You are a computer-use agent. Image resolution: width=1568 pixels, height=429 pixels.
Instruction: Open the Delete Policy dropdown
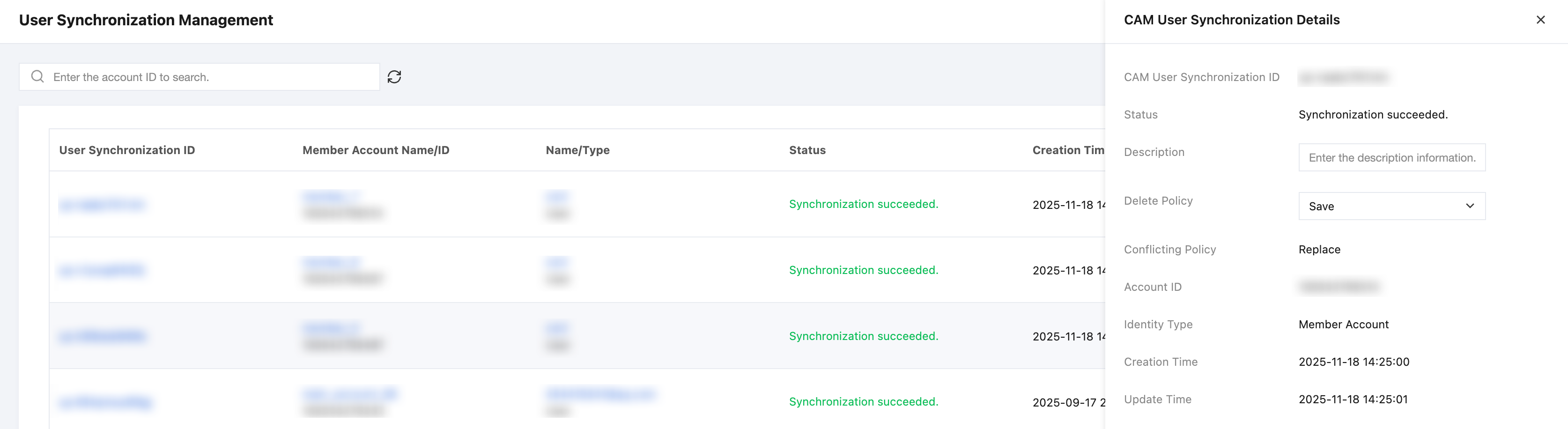pyautogui.click(x=1391, y=206)
